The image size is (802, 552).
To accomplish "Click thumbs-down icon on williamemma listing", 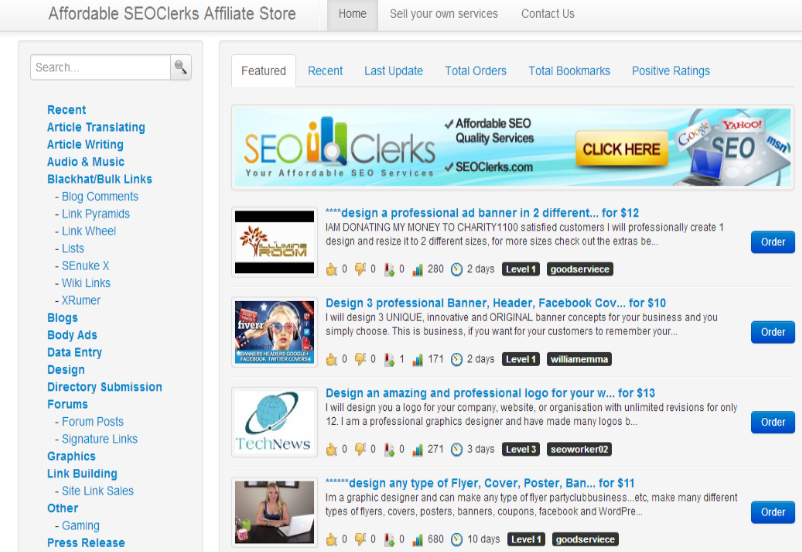I will point(360,359).
